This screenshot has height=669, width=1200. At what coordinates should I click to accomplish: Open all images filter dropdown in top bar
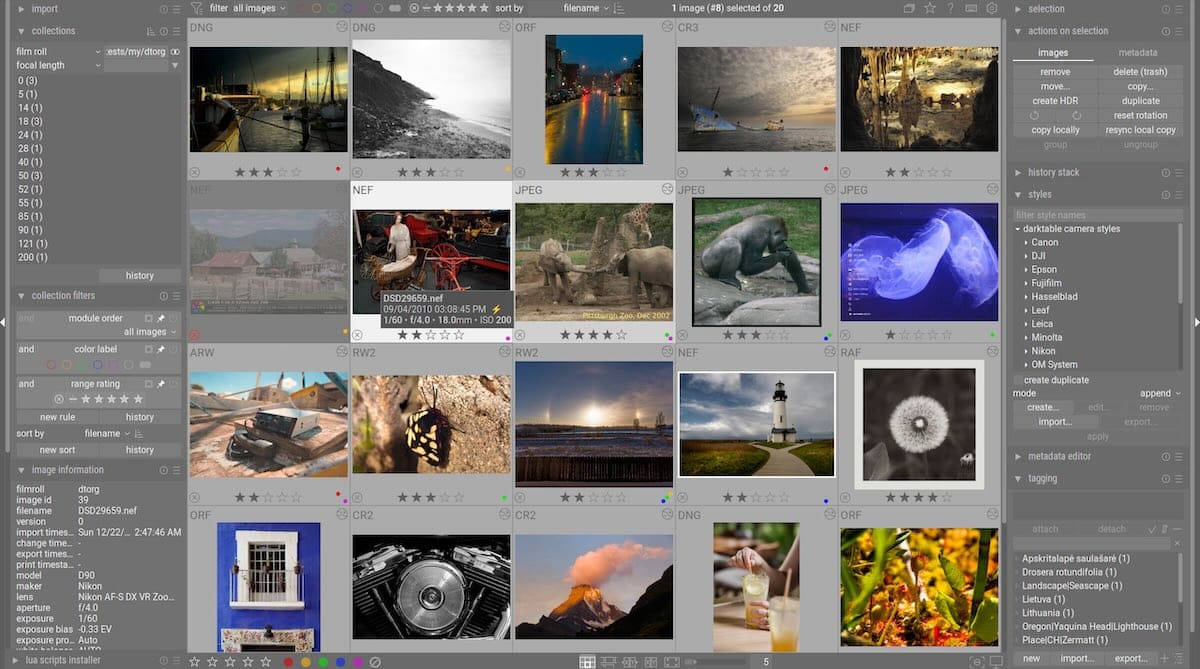tap(259, 8)
